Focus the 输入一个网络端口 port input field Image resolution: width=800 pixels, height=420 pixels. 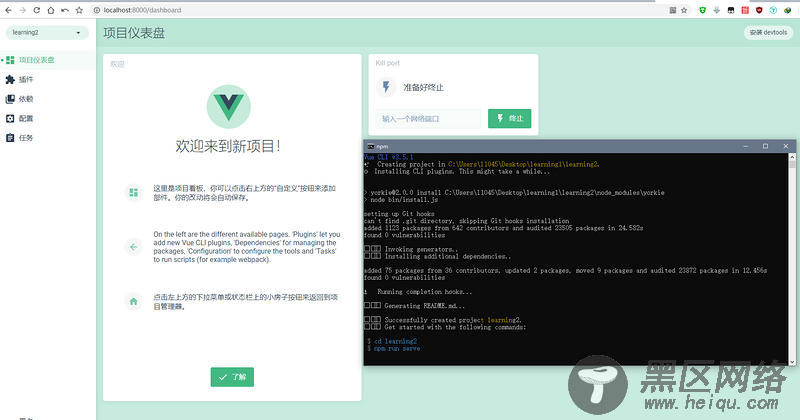click(x=428, y=118)
